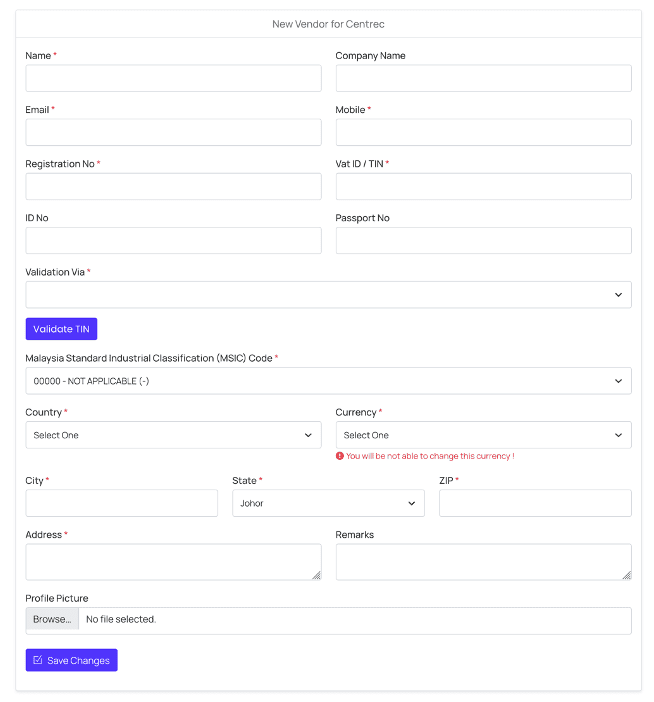Image resolution: width=654 pixels, height=702 pixels.
Task: Select the Registration No field
Action: (173, 187)
